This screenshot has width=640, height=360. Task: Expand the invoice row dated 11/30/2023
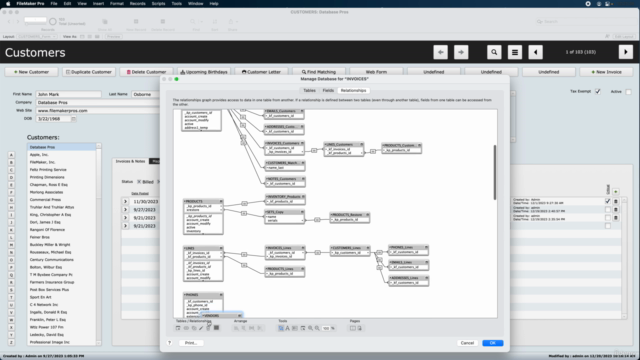point(125,202)
